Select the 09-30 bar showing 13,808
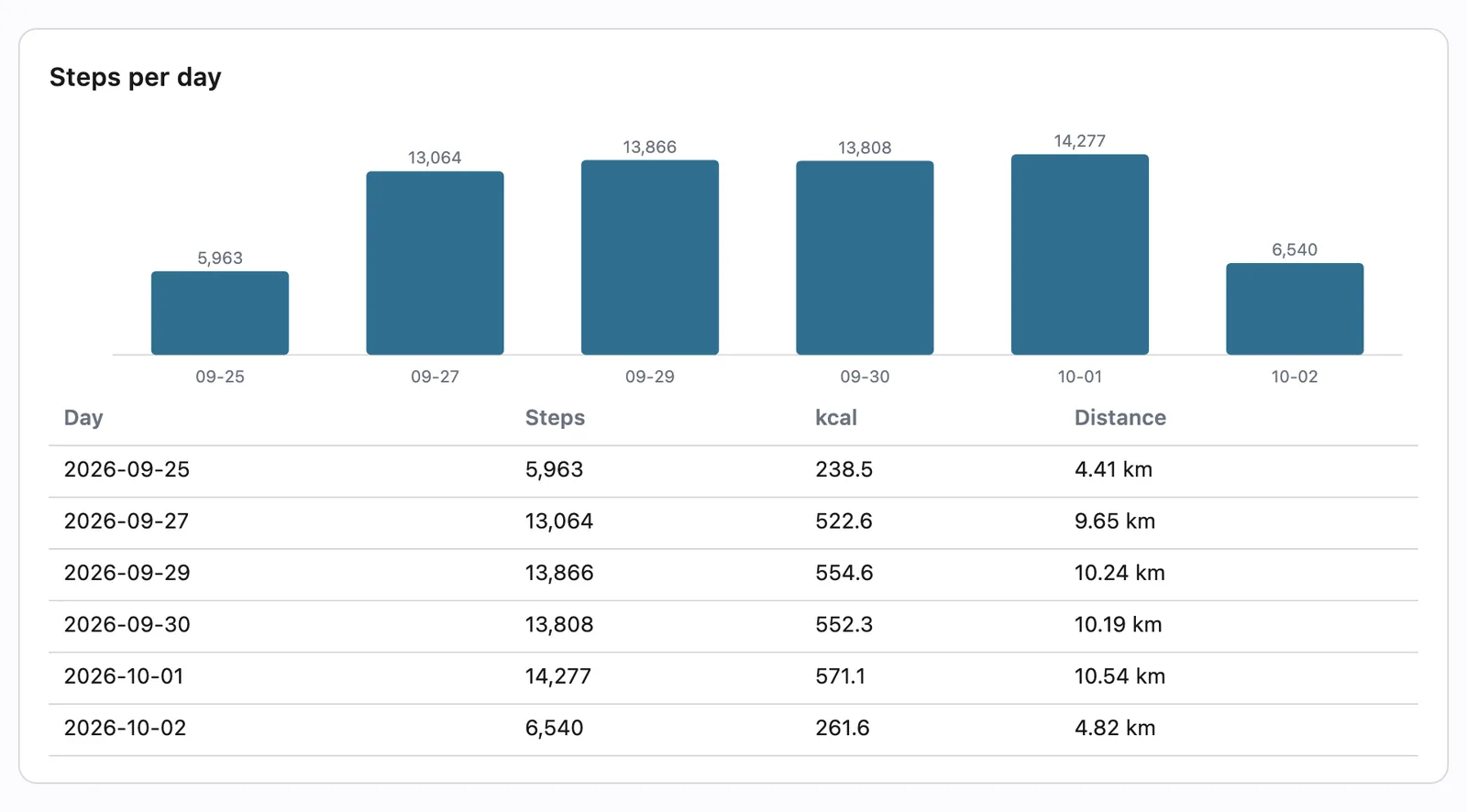This screenshot has width=1467, height=812. [865, 258]
